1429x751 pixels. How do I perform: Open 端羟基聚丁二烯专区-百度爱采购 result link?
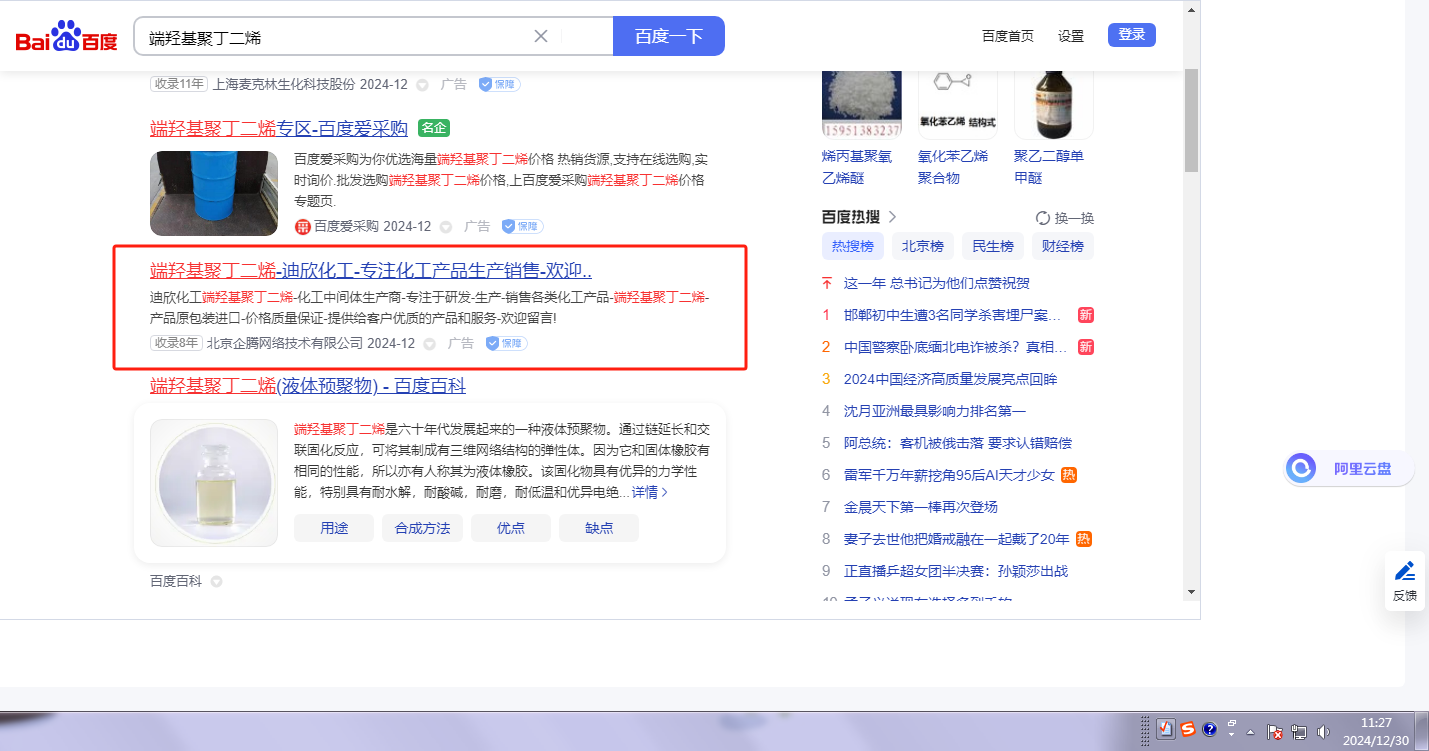tap(279, 128)
